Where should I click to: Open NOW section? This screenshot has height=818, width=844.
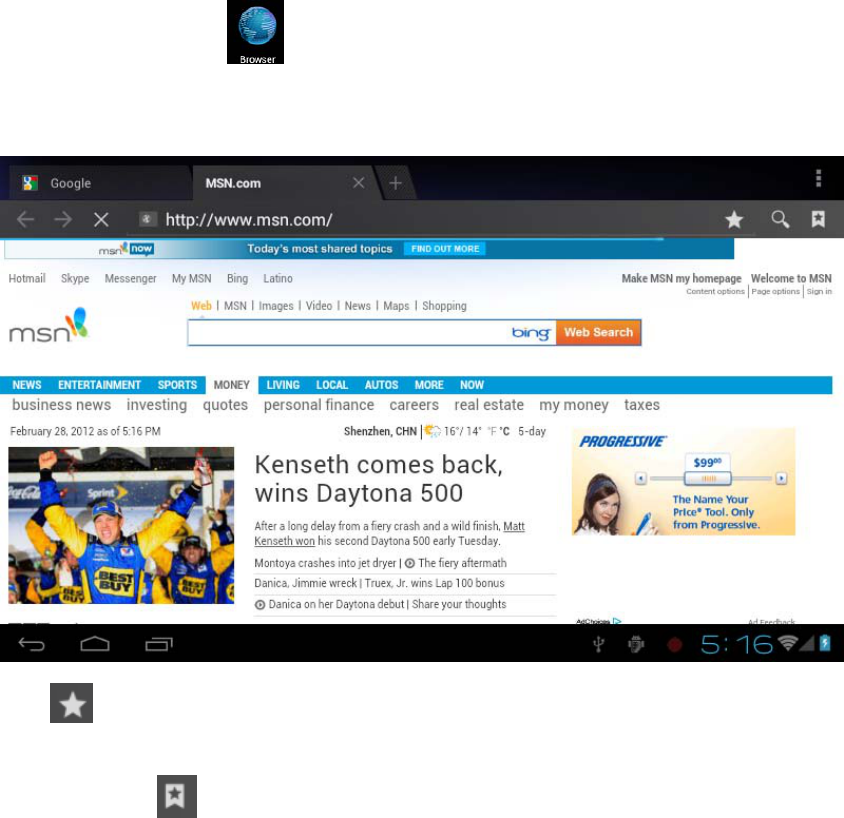point(472,385)
